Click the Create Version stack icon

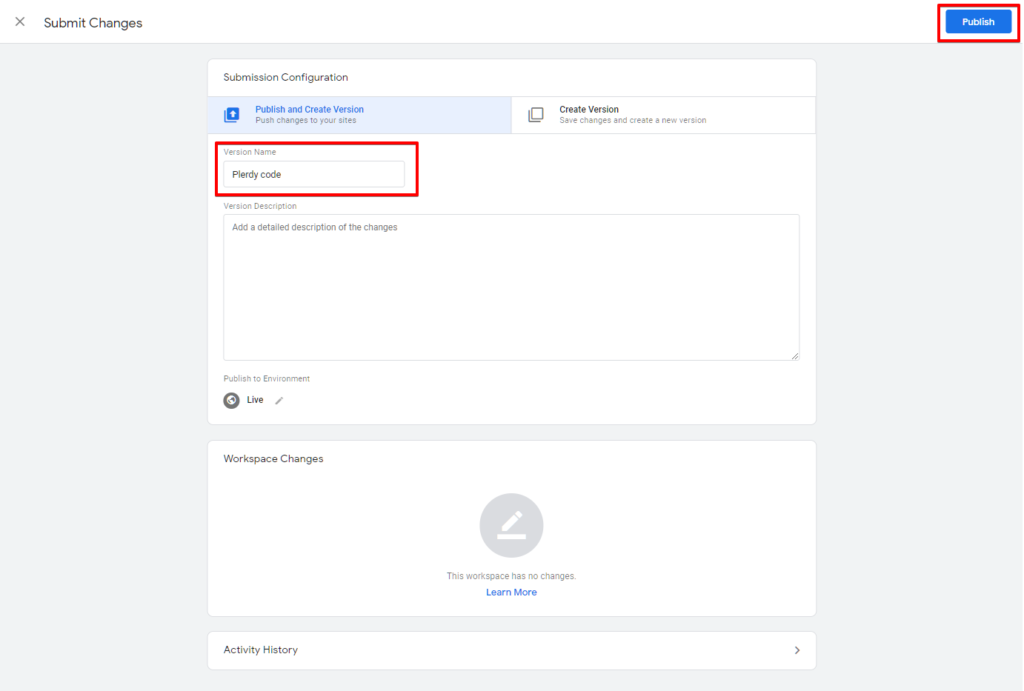tap(536, 115)
